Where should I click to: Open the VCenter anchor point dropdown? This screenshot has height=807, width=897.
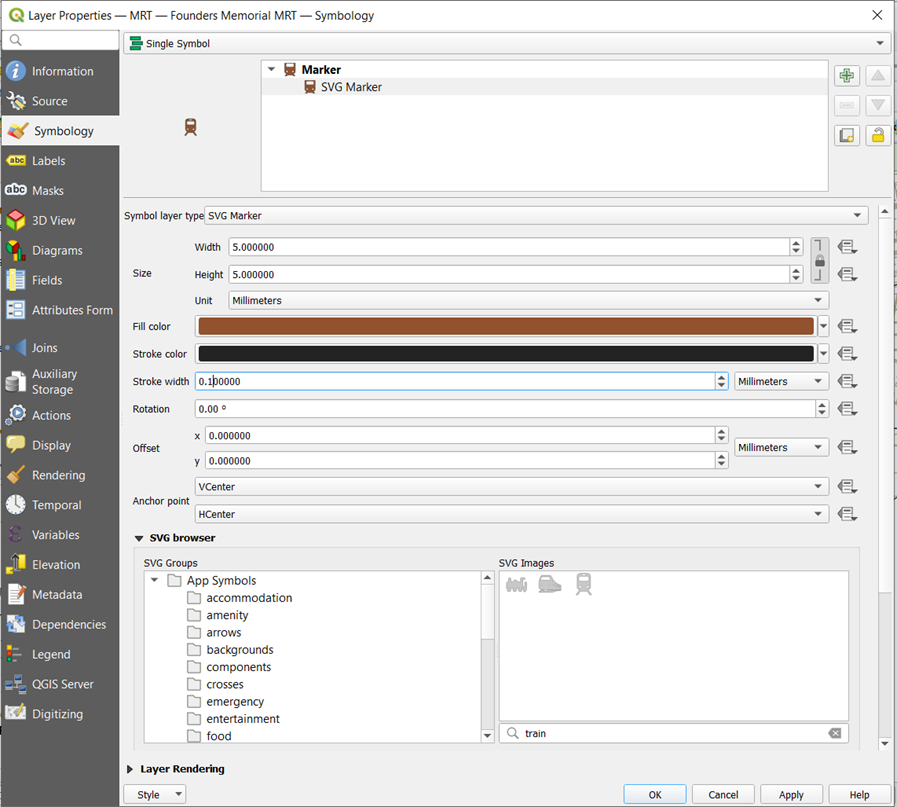[512, 487]
